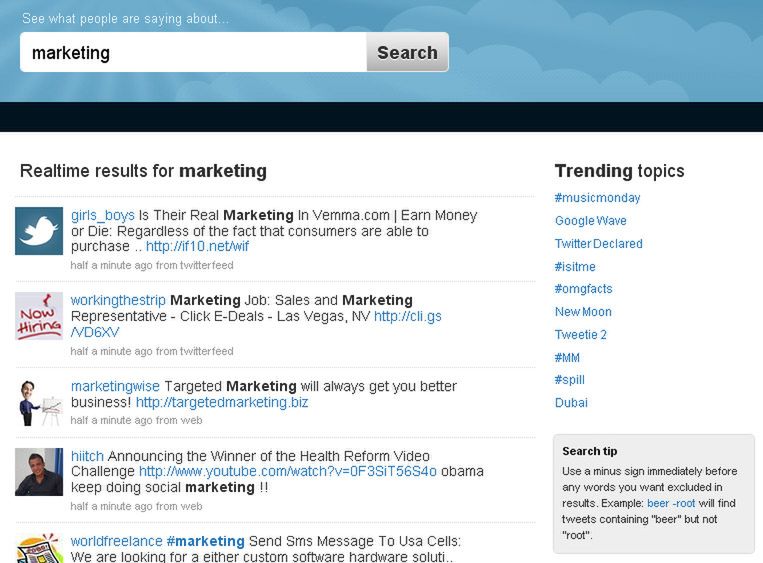Follow the http://if10.net/wif link
Viewport: 763px width, 563px height.
(x=197, y=247)
